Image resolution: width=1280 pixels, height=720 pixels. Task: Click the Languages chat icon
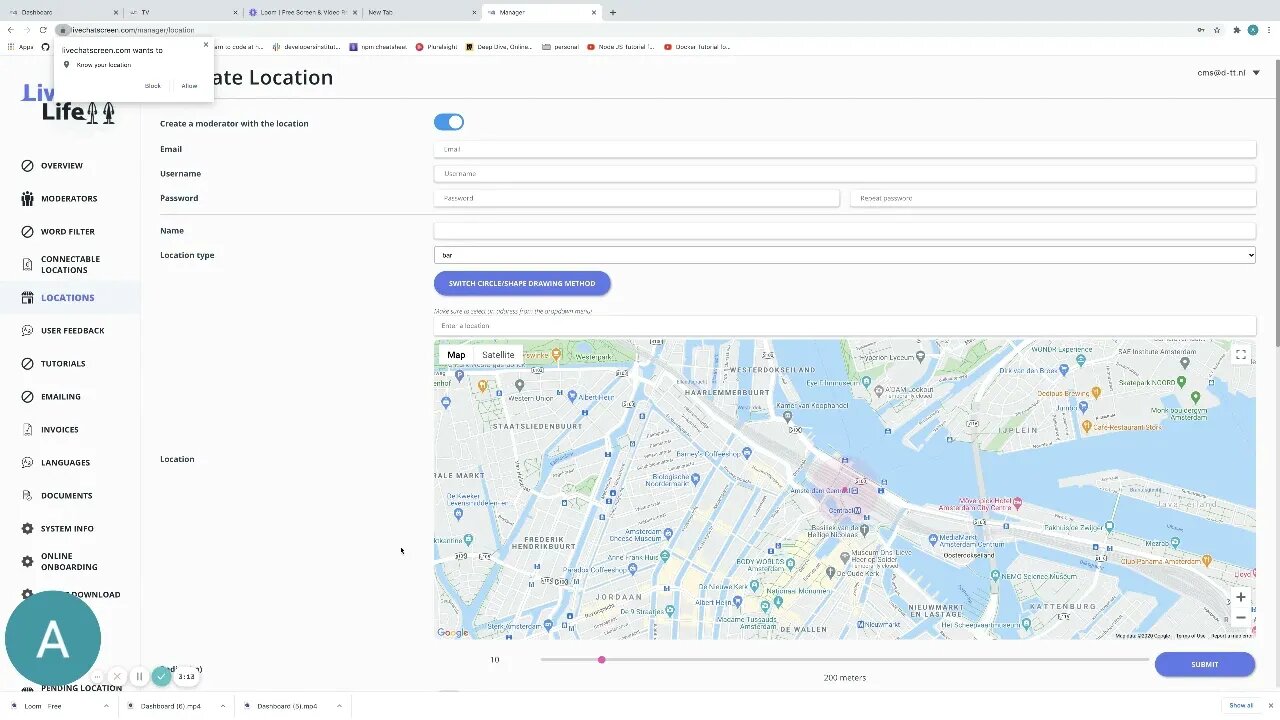pyautogui.click(x=27, y=463)
